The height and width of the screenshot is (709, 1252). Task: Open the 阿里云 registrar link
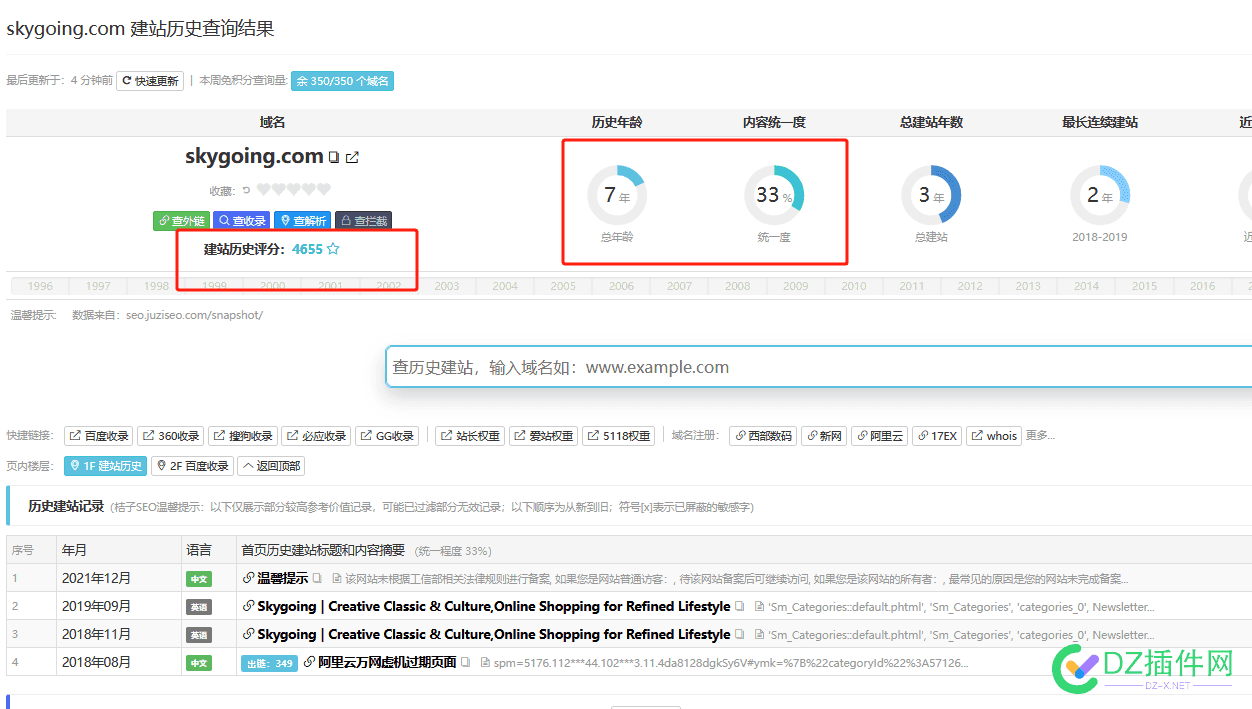[x=879, y=436]
